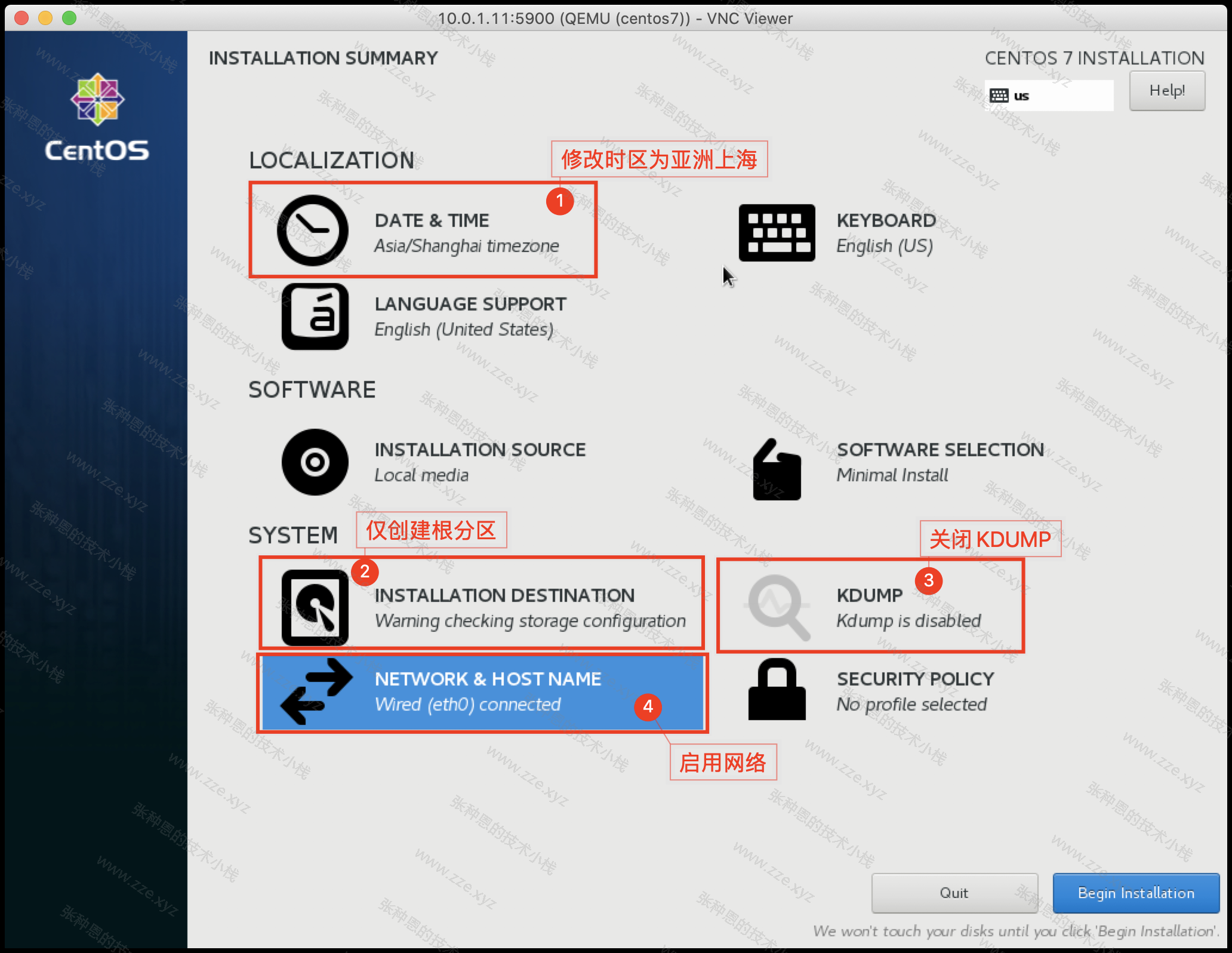Open the Language Support icon

pyautogui.click(x=315, y=316)
